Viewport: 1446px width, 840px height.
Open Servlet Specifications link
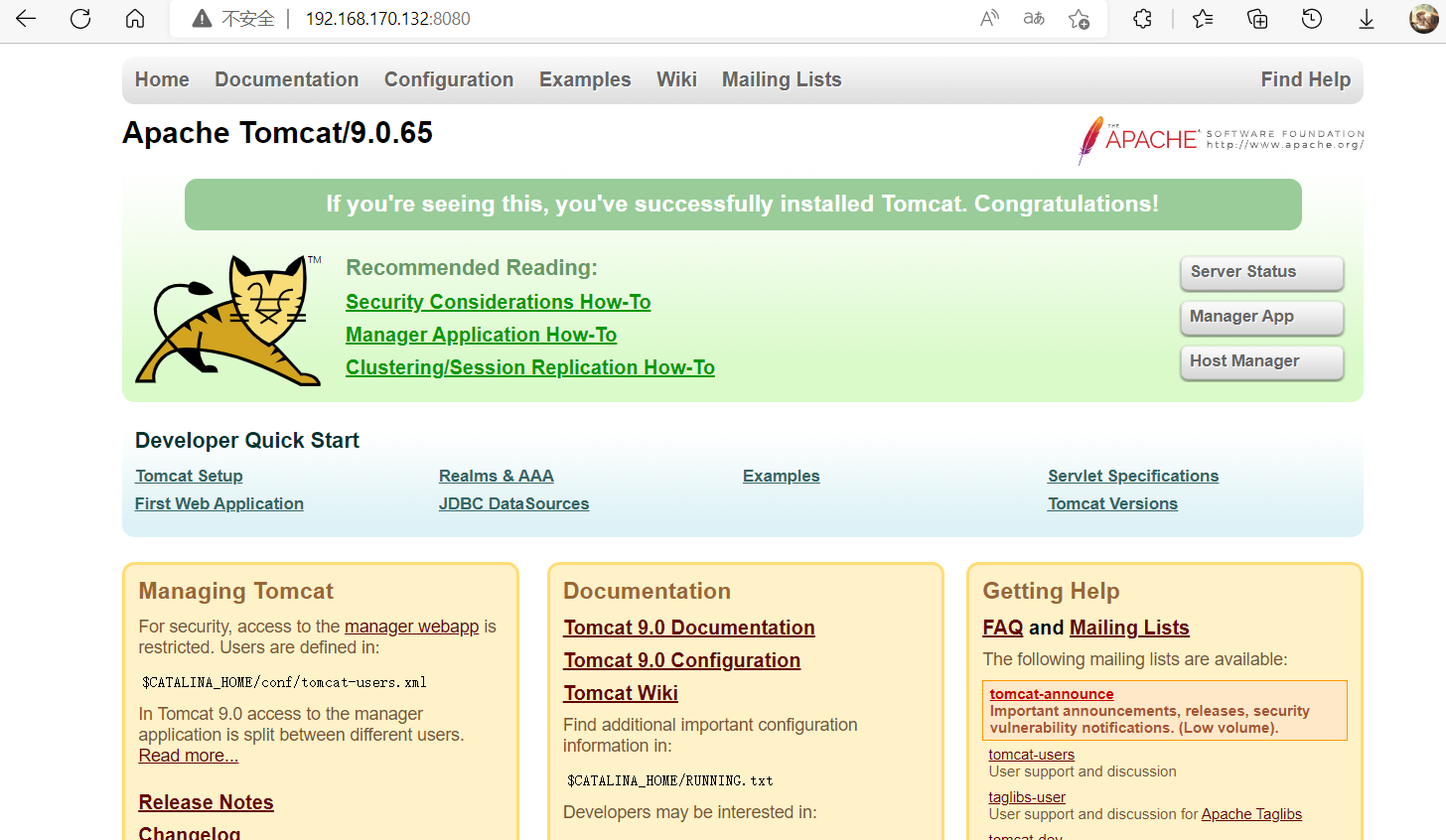pos(1133,476)
